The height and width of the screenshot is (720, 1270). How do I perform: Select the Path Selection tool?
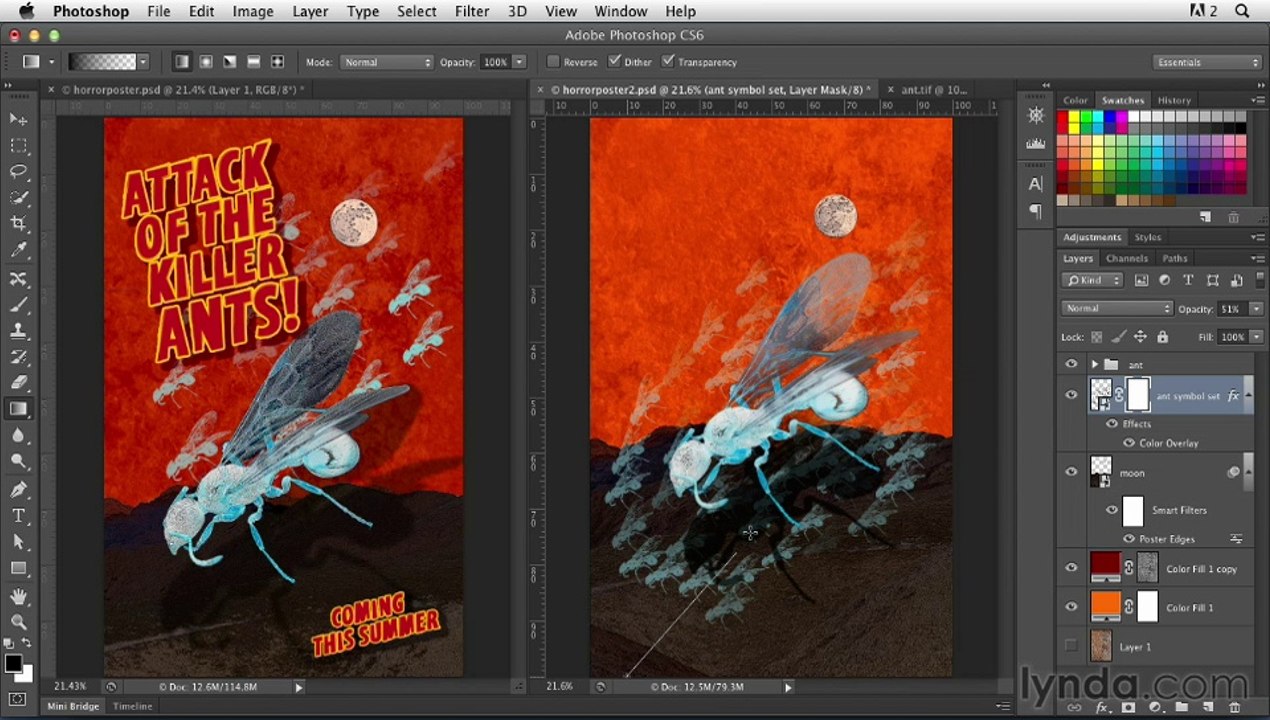(18, 542)
